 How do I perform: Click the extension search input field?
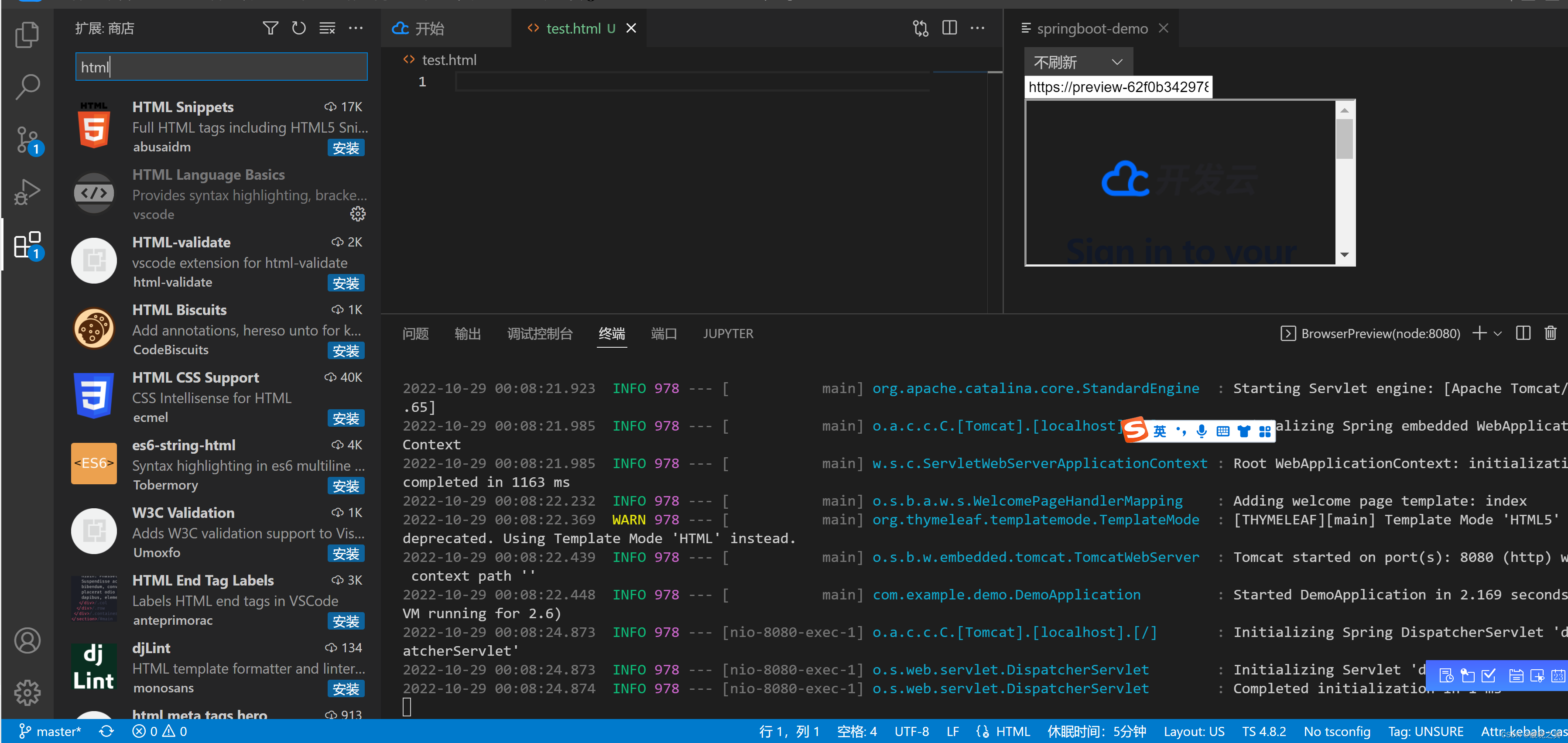click(221, 66)
